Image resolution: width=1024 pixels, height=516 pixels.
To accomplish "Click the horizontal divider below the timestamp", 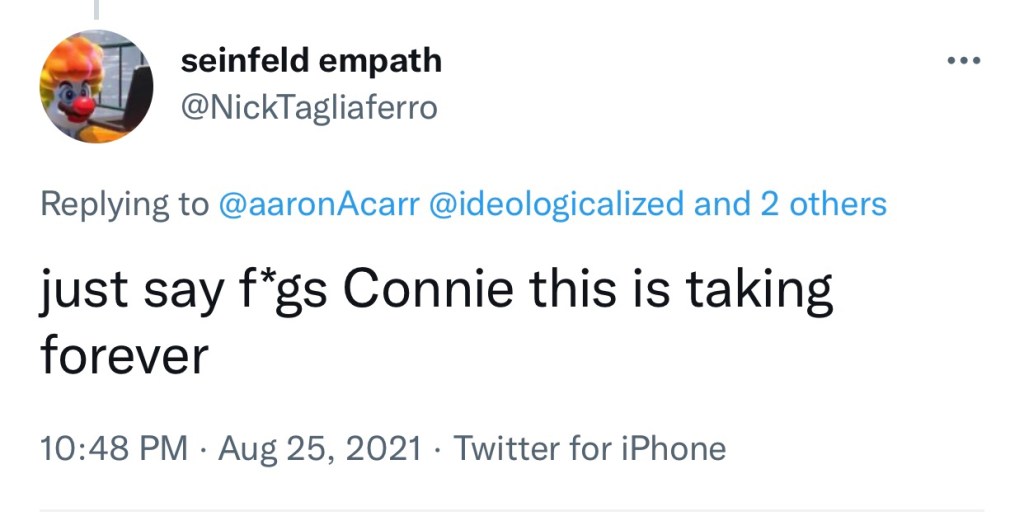I will click(512, 510).
